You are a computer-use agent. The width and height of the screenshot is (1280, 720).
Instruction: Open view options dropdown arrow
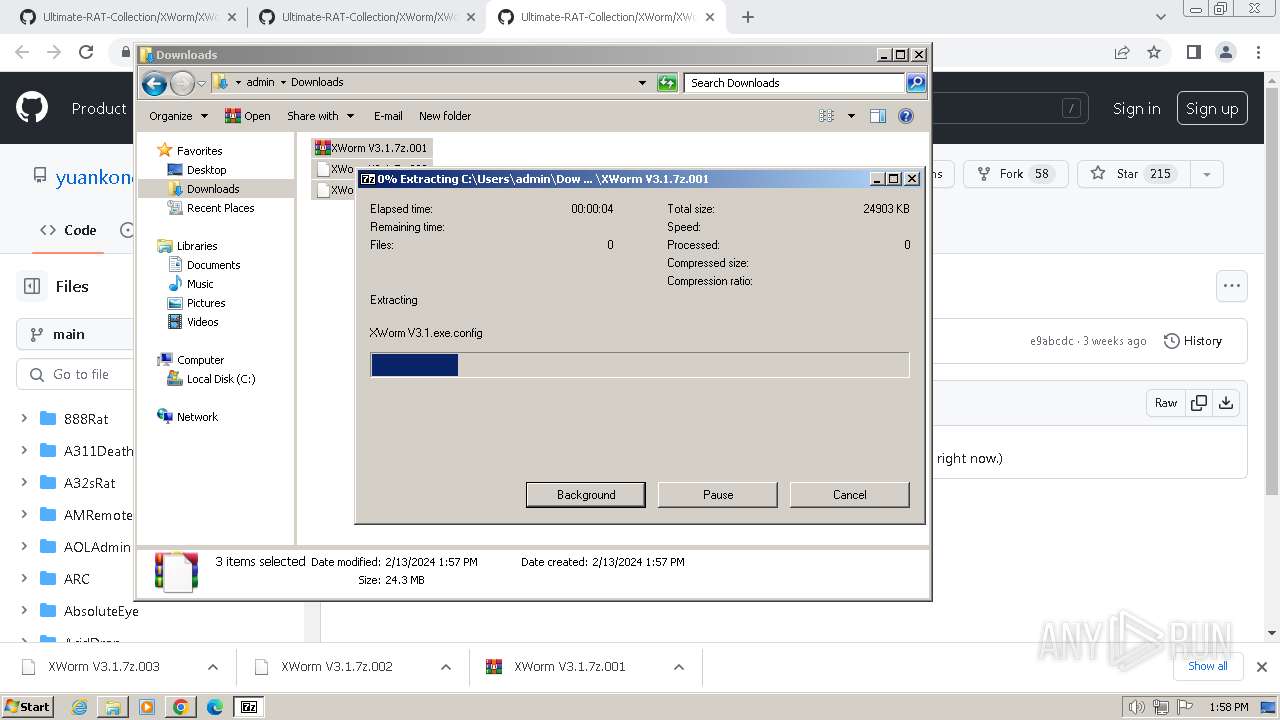[851, 116]
